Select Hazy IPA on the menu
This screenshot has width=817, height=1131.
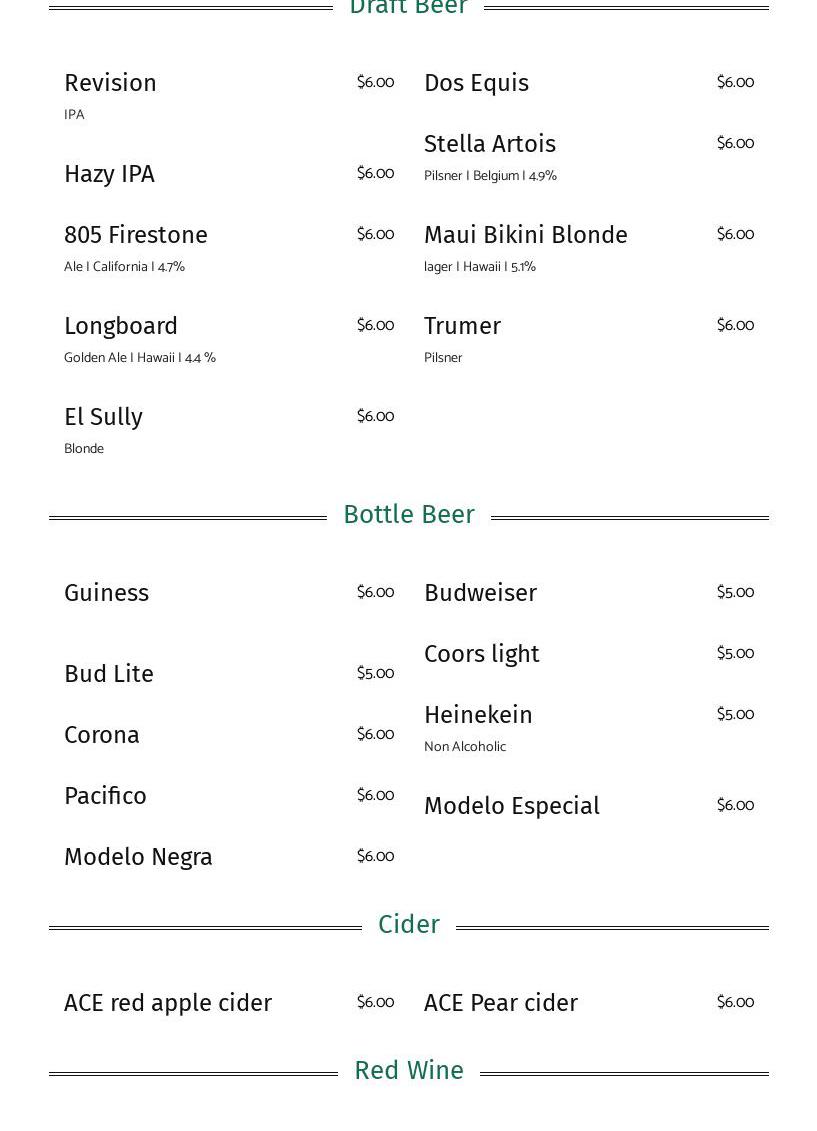(x=110, y=174)
